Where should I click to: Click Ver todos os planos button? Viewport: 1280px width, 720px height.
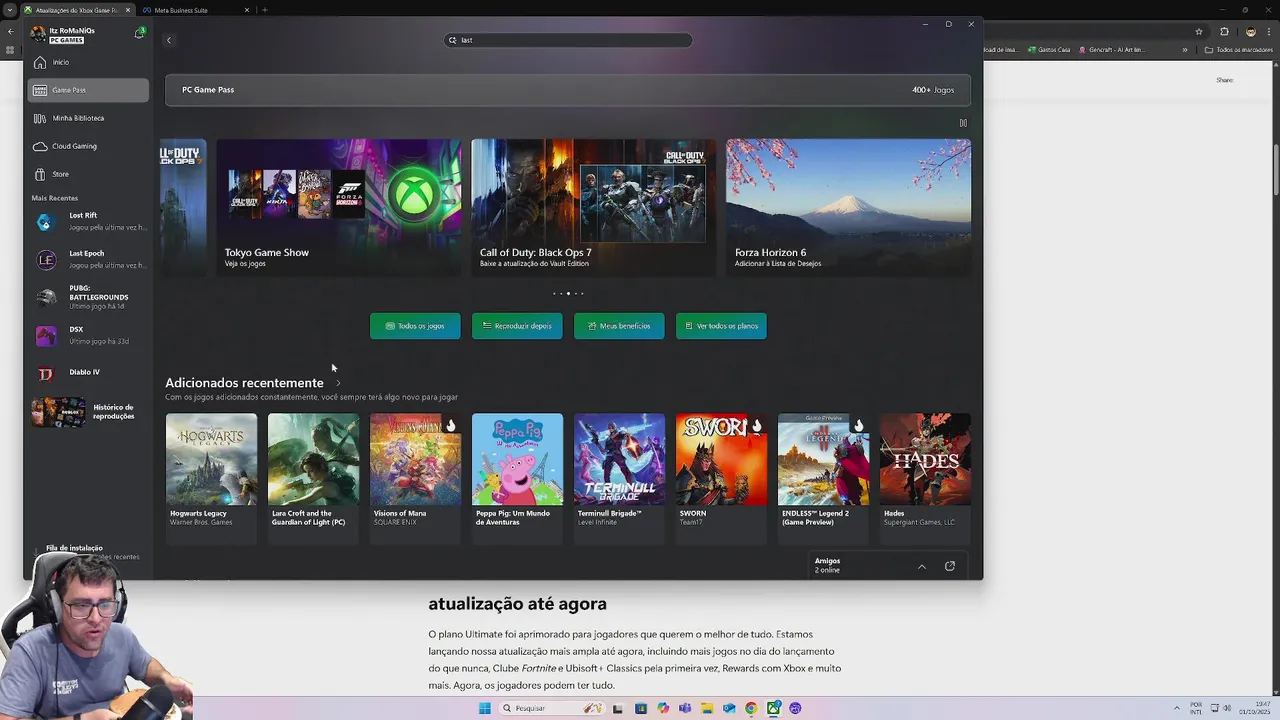(x=721, y=326)
